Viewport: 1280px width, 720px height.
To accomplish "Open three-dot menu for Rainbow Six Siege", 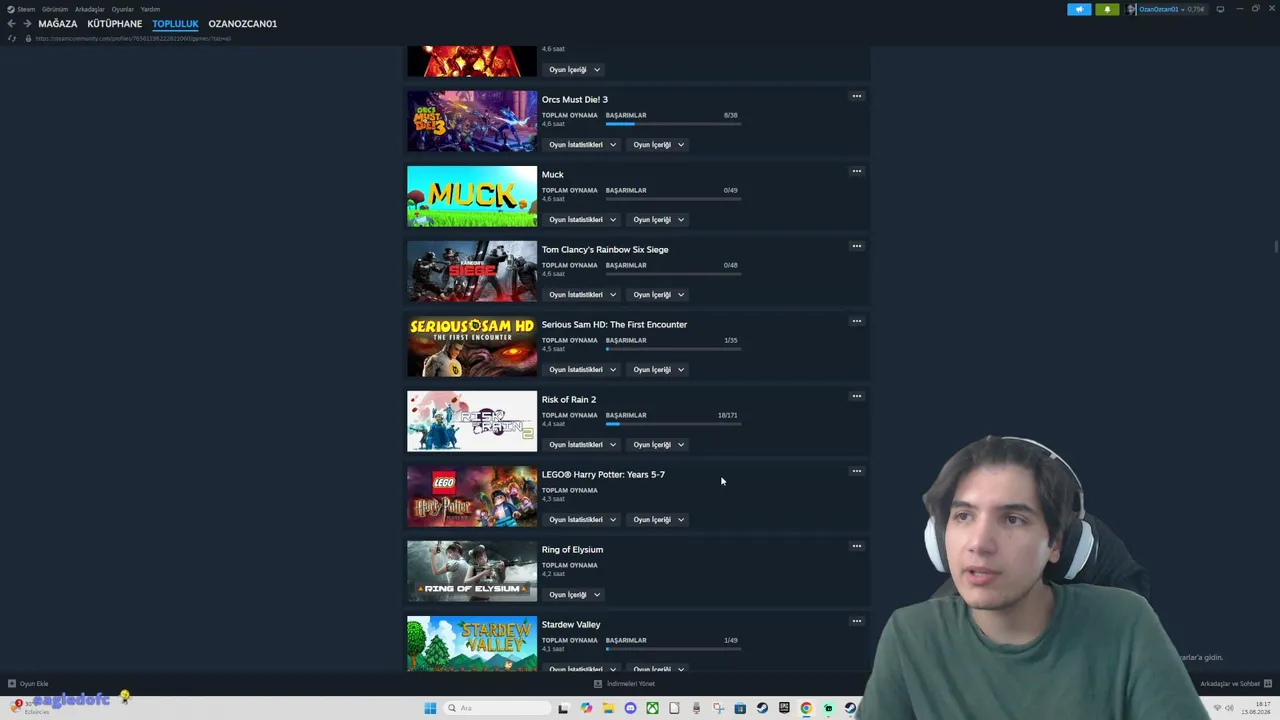I will tap(857, 246).
